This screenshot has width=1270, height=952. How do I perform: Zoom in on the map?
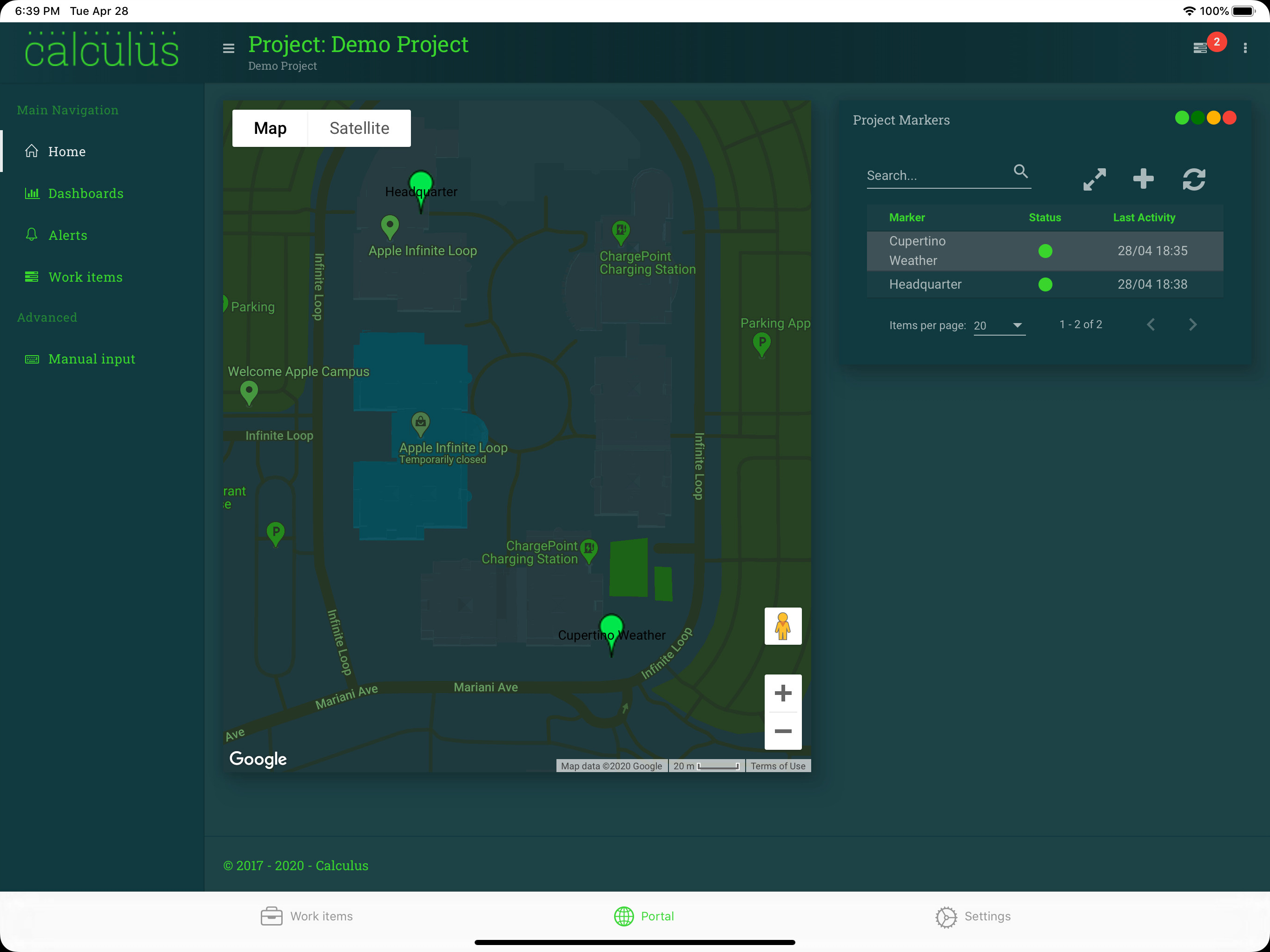point(782,693)
